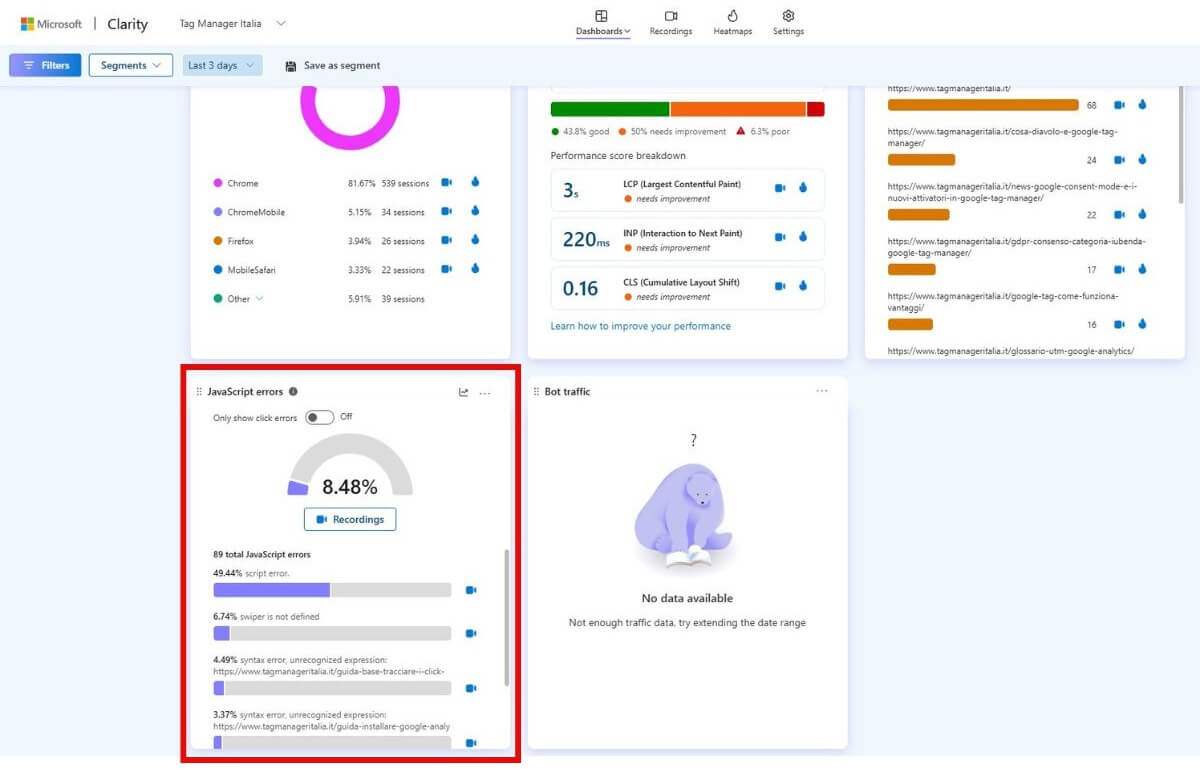
Task: Toggle Only show click errors on
Action: pos(321,417)
